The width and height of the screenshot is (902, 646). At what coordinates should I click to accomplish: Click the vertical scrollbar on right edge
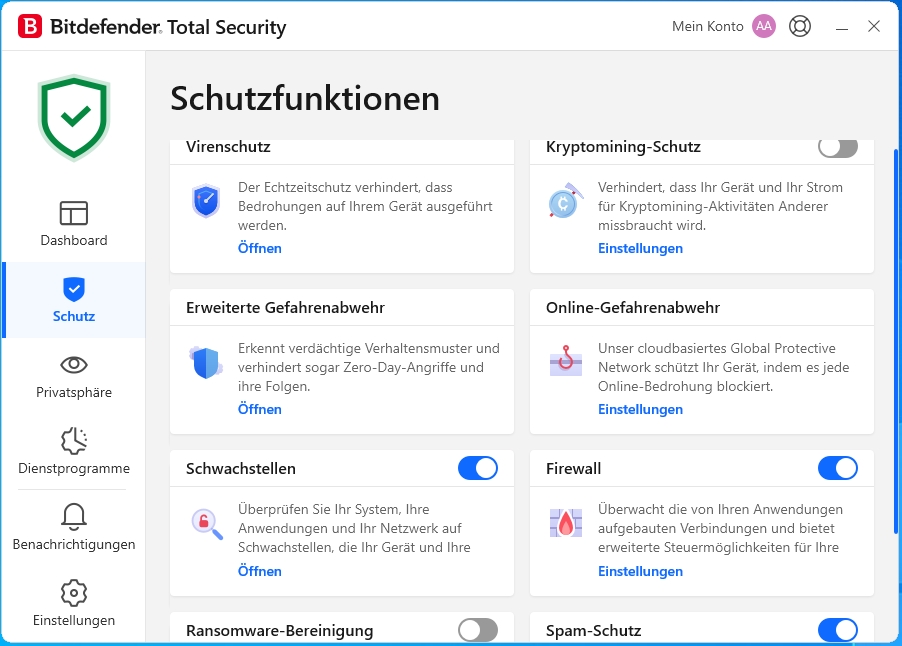coord(895,342)
